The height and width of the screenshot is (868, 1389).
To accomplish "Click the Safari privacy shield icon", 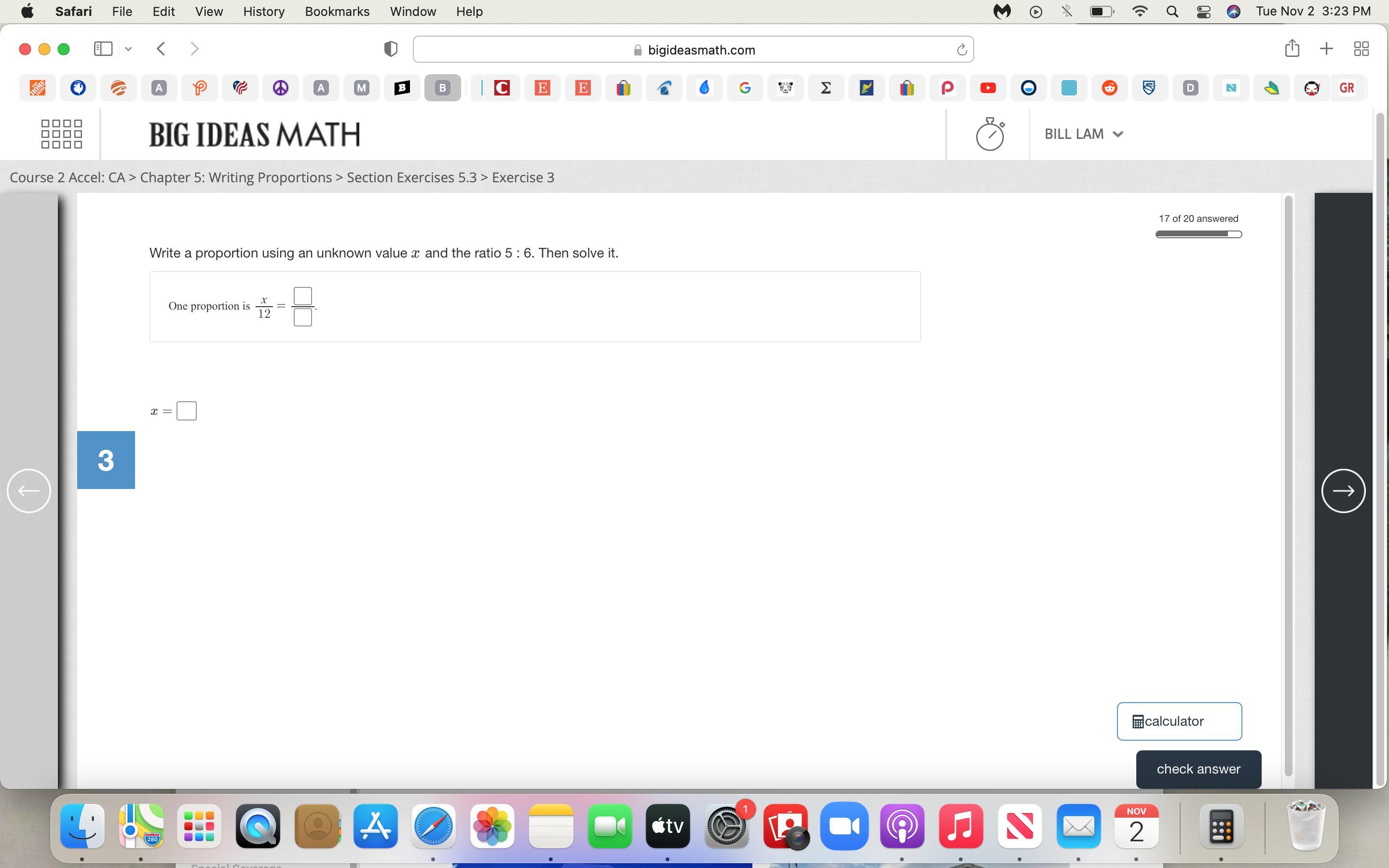I will tap(390, 49).
